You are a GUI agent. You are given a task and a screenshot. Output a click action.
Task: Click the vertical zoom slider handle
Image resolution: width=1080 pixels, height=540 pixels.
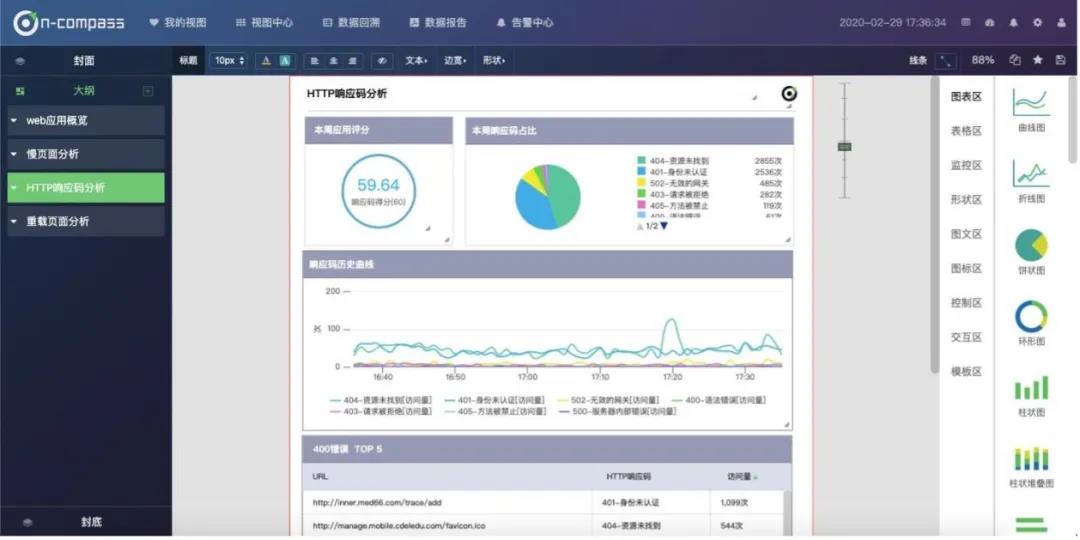point(844,147)
